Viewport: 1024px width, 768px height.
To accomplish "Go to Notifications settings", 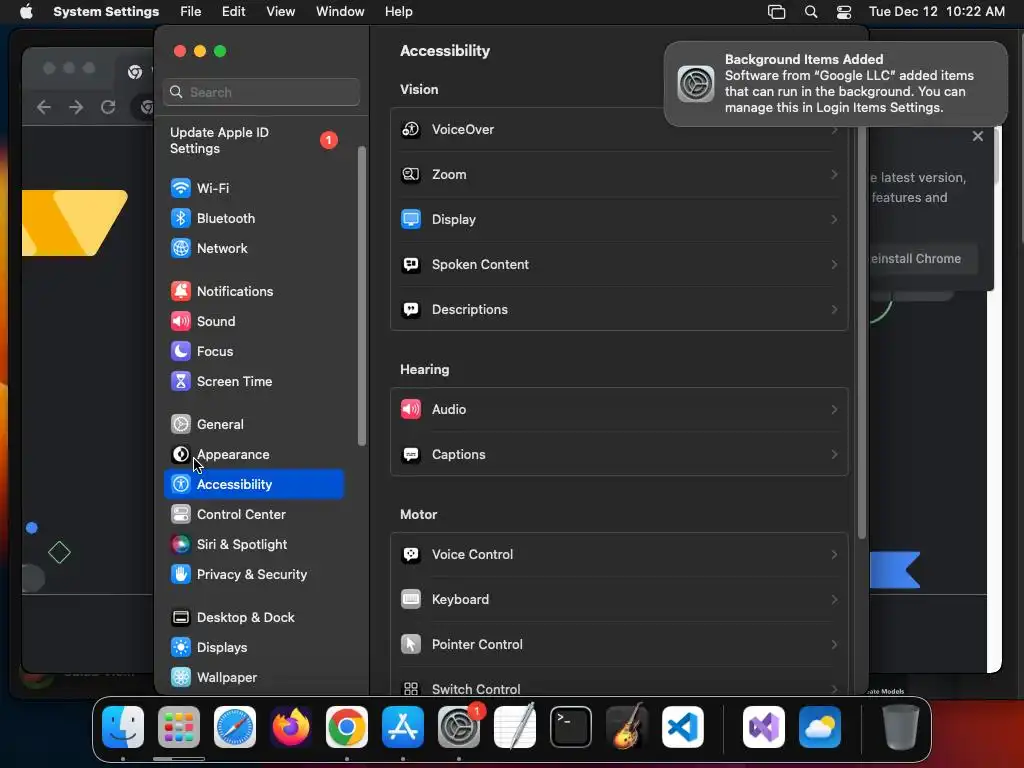I will click(x=253, y=291).
